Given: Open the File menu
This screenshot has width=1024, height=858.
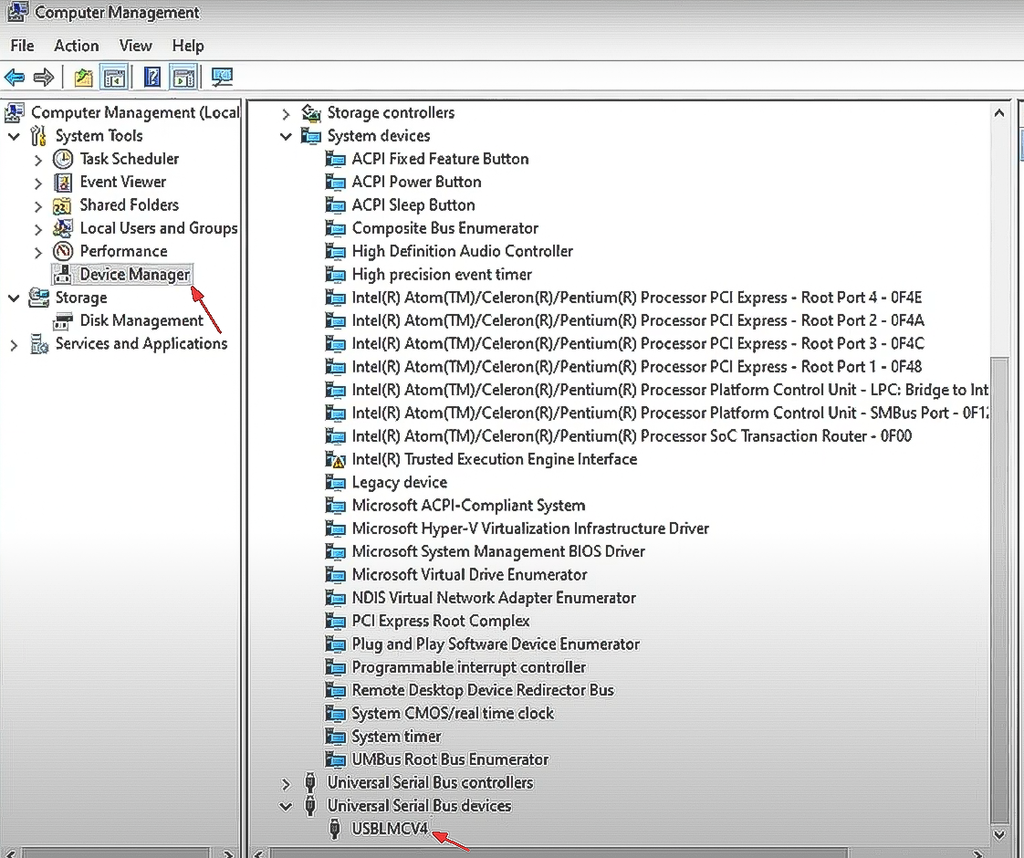Looking at the screenshot, I should click(22, 46).
